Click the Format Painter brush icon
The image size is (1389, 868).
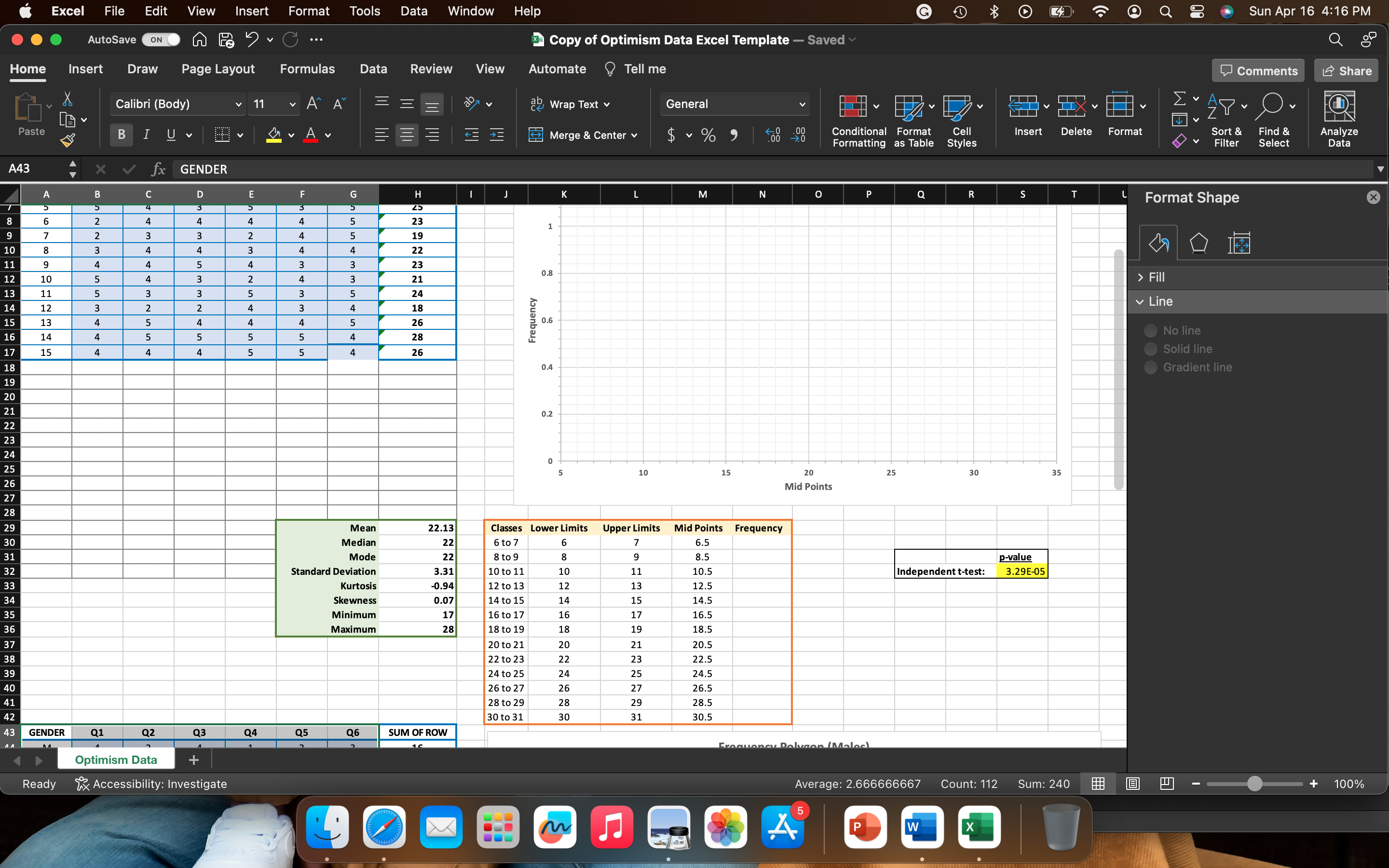click(68, 140)
